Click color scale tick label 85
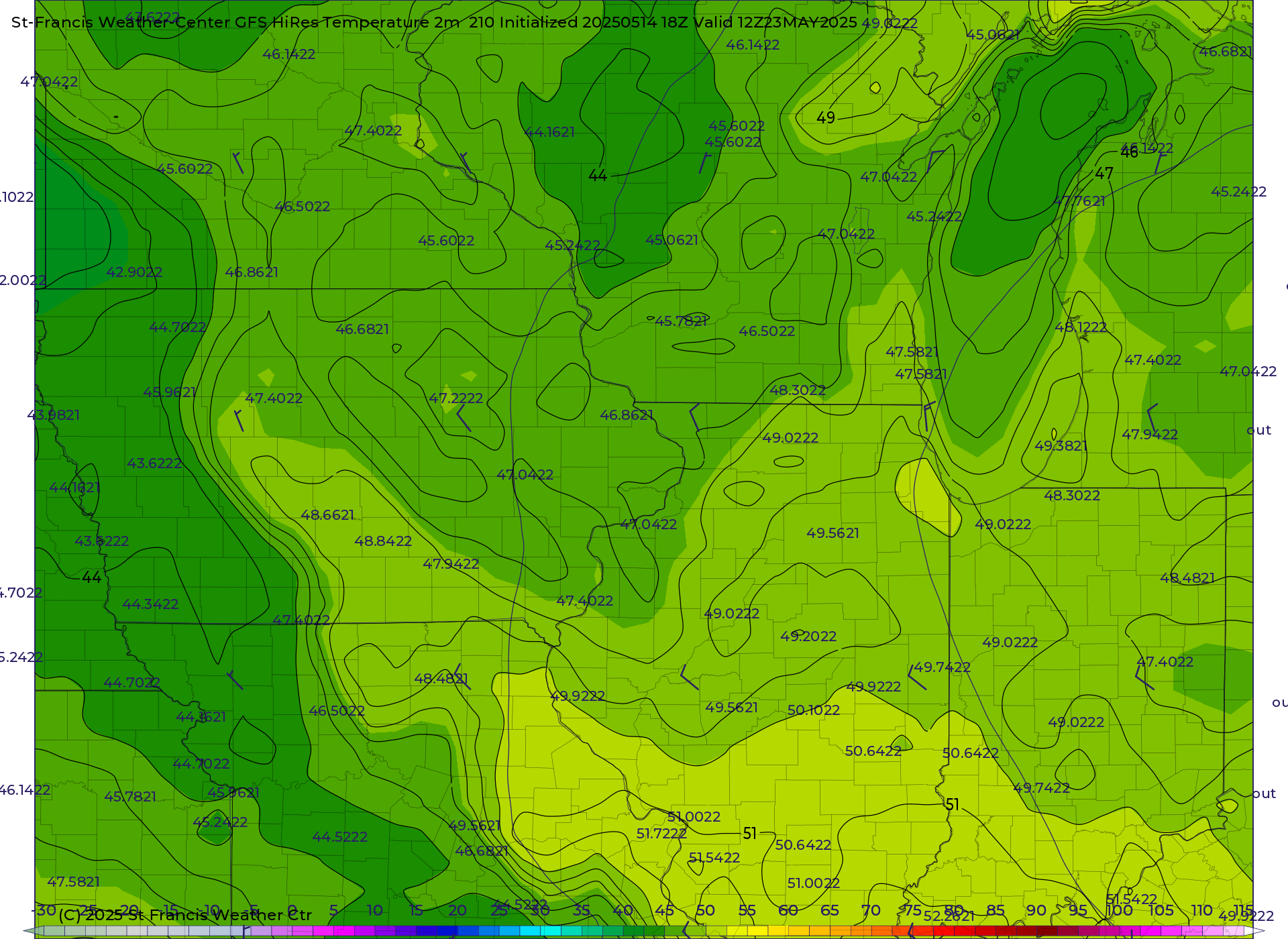Viewport: 1288px width, 939px height. [x=996, y=911]
